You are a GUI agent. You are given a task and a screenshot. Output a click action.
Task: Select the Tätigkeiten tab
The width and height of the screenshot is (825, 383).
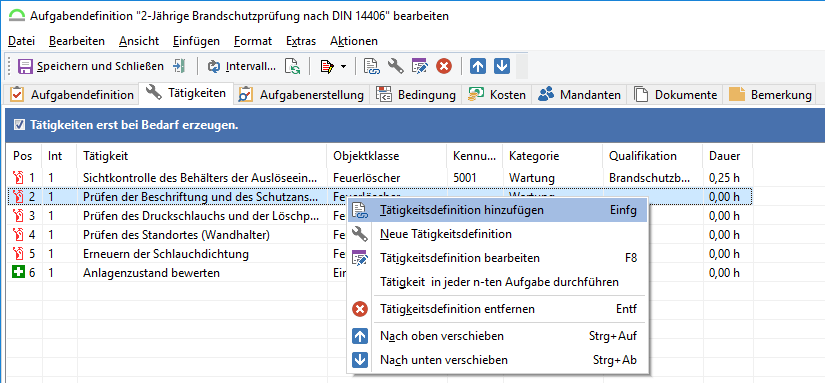pos(186,93)
